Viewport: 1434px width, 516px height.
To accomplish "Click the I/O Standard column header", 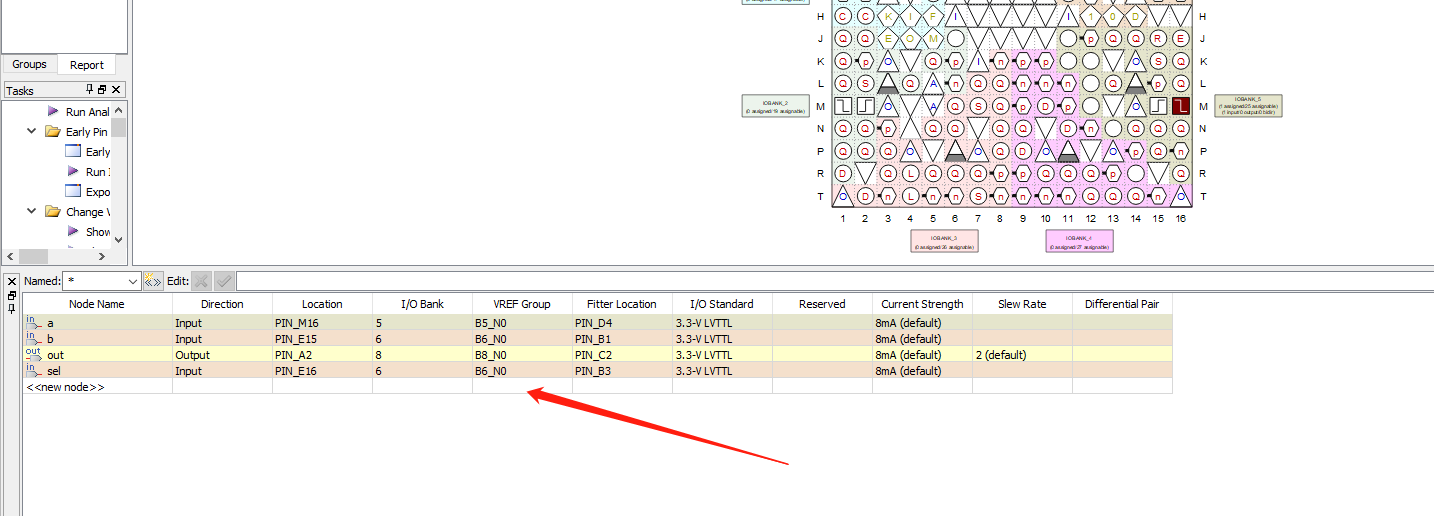I will [x=722, y=304].
